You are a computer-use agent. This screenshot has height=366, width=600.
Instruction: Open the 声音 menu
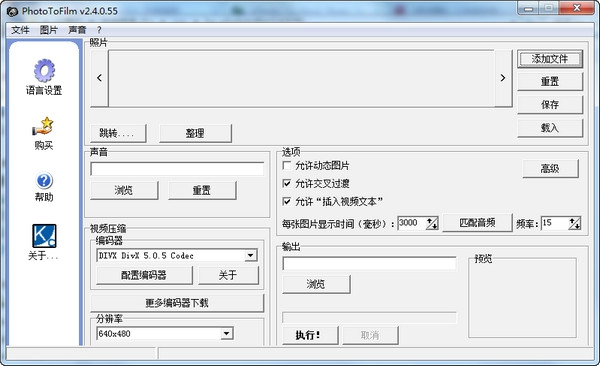click(x=77, y=30)
